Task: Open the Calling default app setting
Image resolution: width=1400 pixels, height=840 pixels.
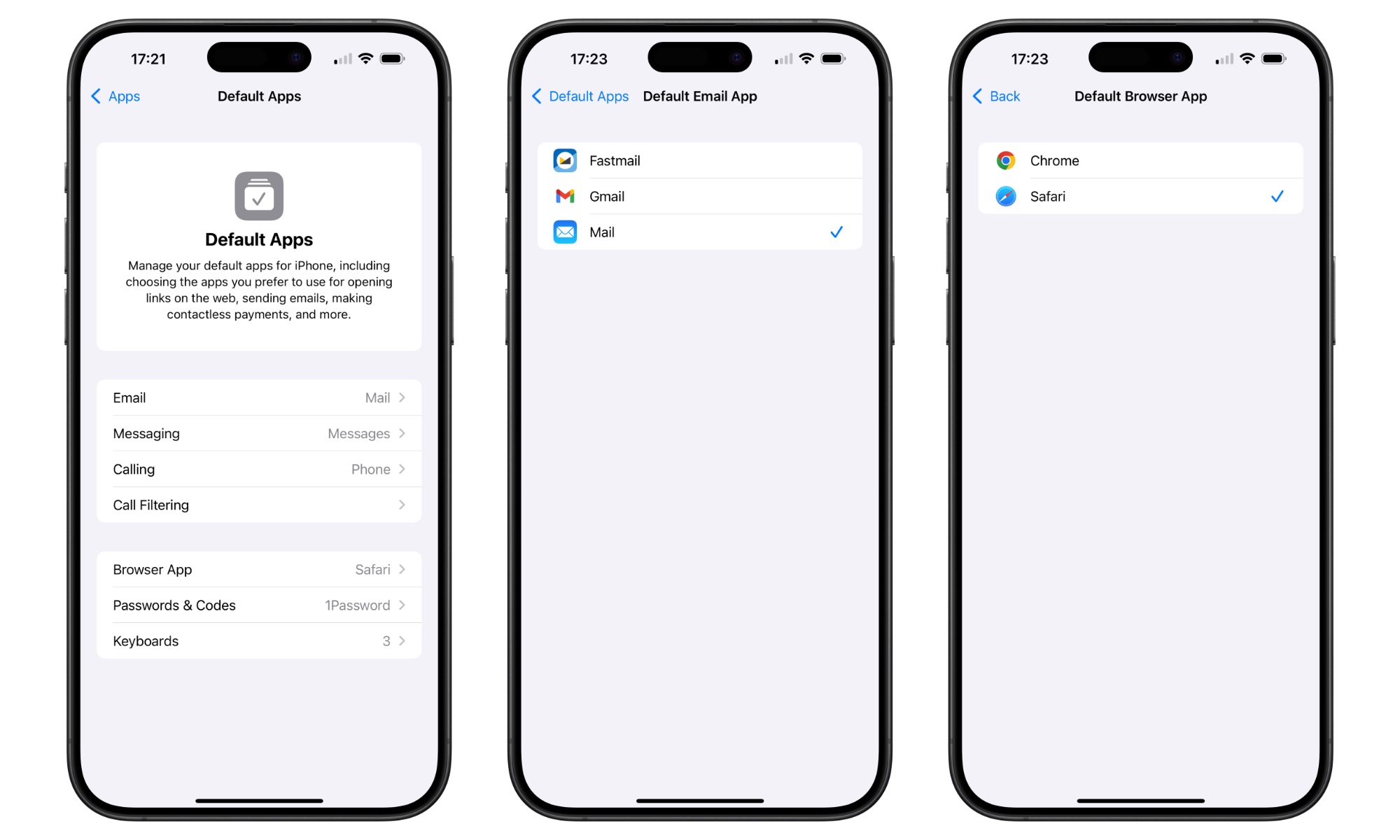Action: (x=258, y=469)
